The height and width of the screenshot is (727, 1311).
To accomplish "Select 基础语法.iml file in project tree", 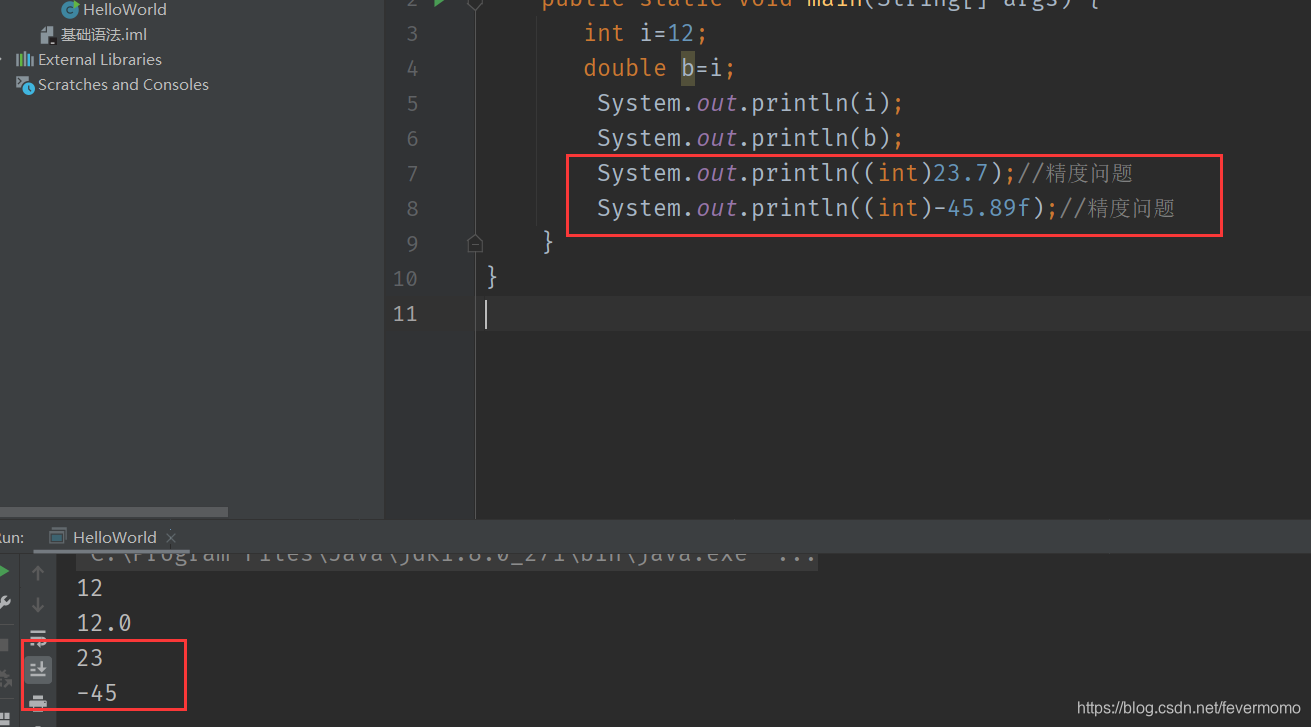I will [x=103, y=35].
